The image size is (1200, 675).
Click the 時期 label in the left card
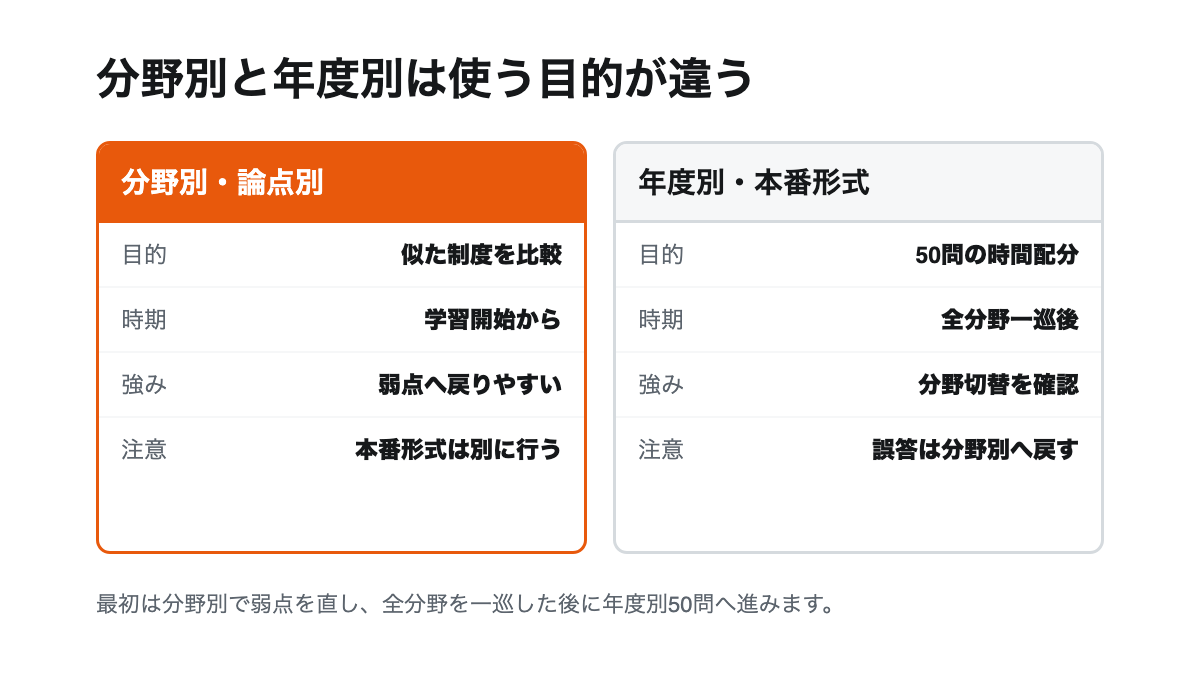pos(144,320)
